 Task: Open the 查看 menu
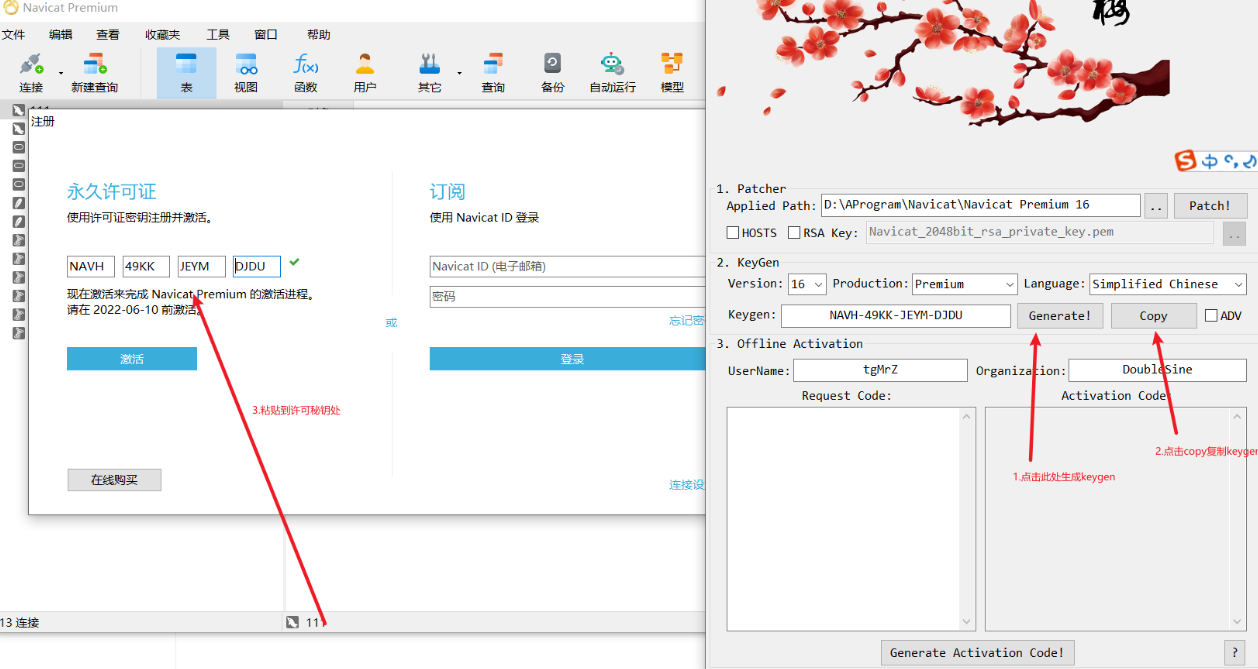coord(108,34)
